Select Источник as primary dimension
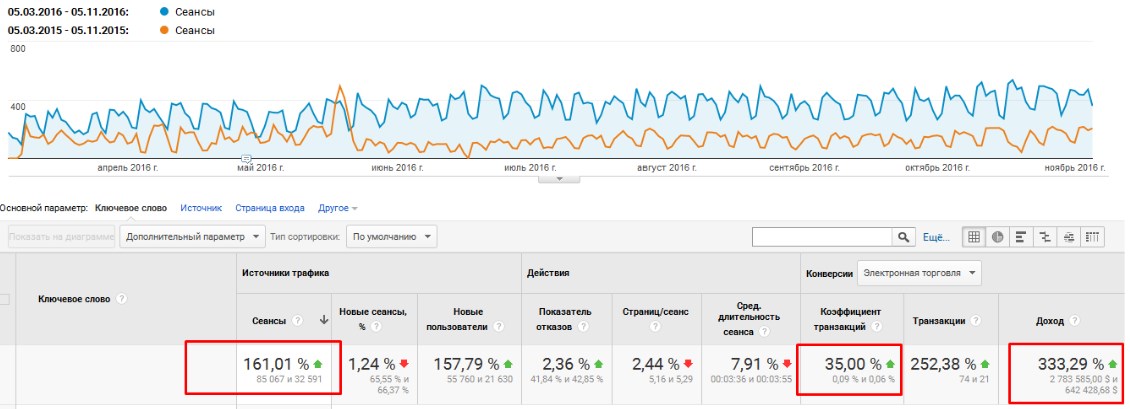This screenshot has width=1130, height=409. coord(201,208)
